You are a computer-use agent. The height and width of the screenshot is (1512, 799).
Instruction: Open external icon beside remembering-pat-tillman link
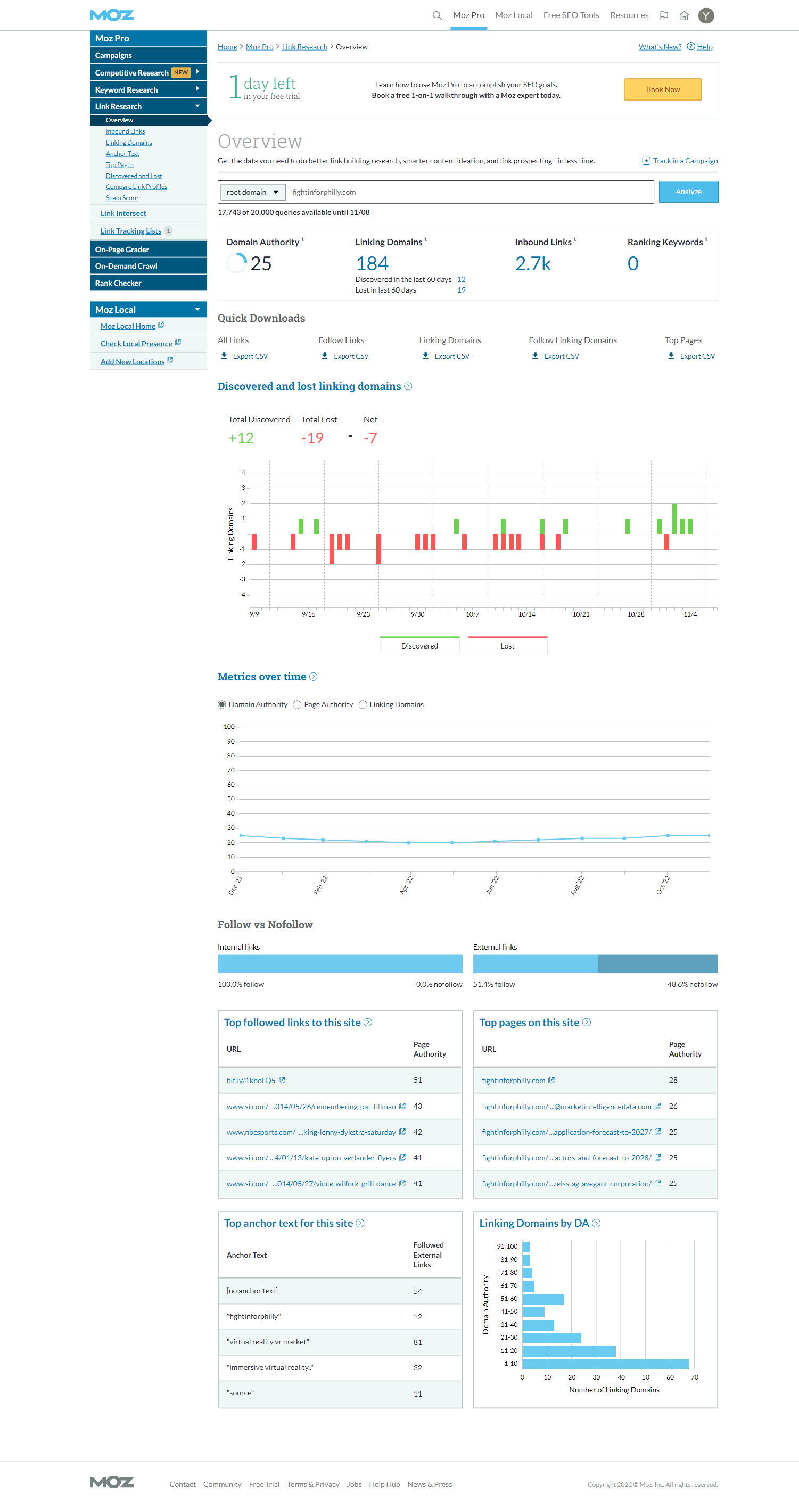pos(402,1106)
